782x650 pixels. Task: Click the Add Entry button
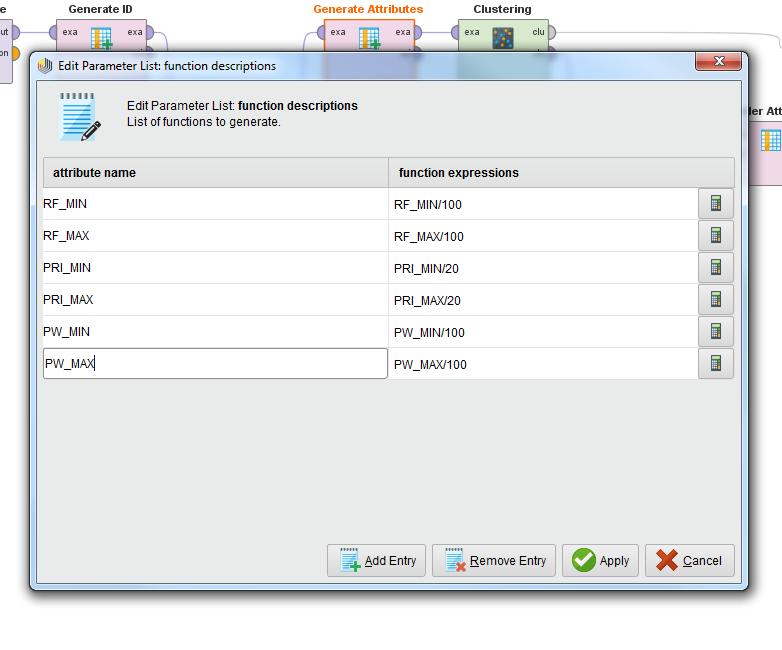377,561
